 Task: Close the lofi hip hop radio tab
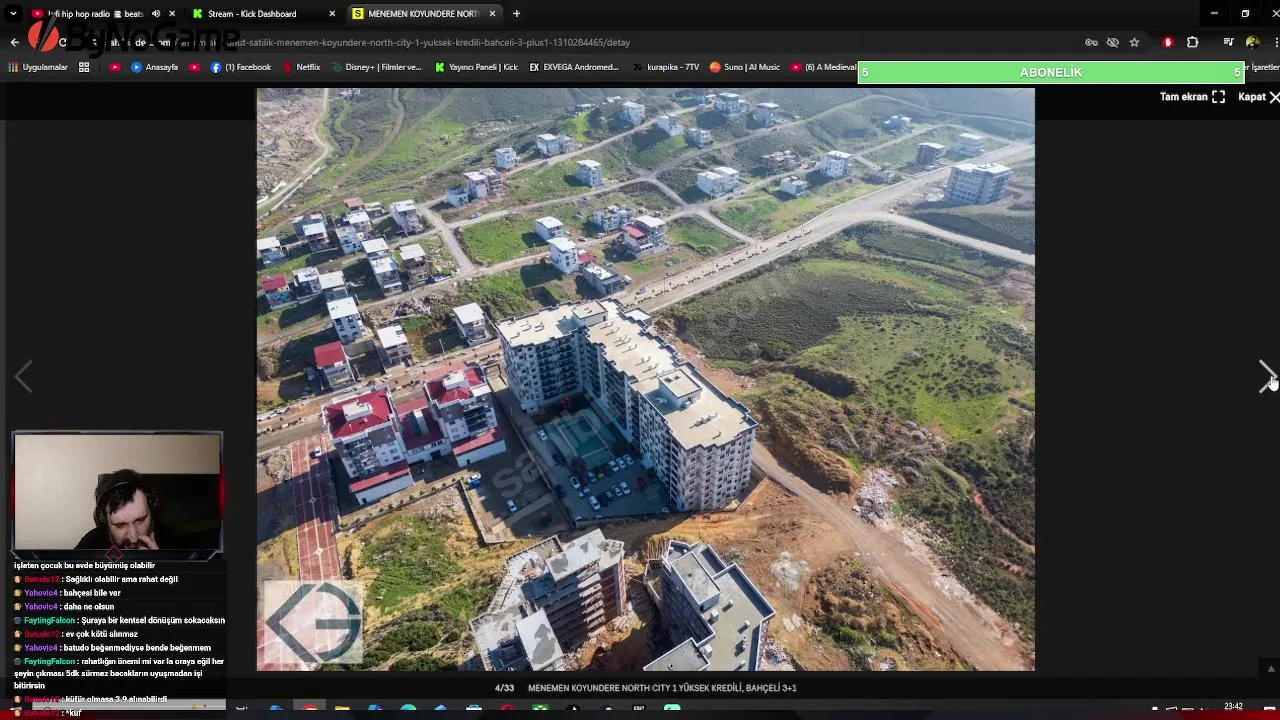coord(172,14)
